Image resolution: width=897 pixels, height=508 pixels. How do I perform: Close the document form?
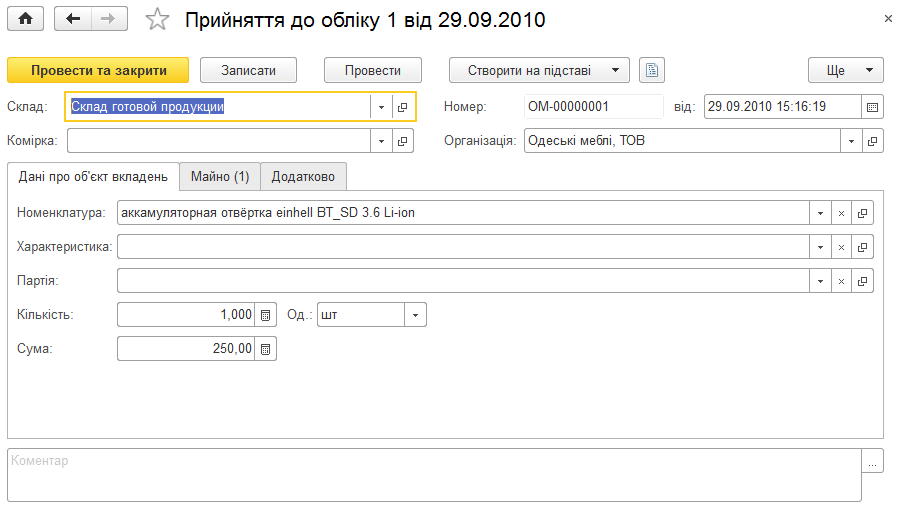[888, 19]
